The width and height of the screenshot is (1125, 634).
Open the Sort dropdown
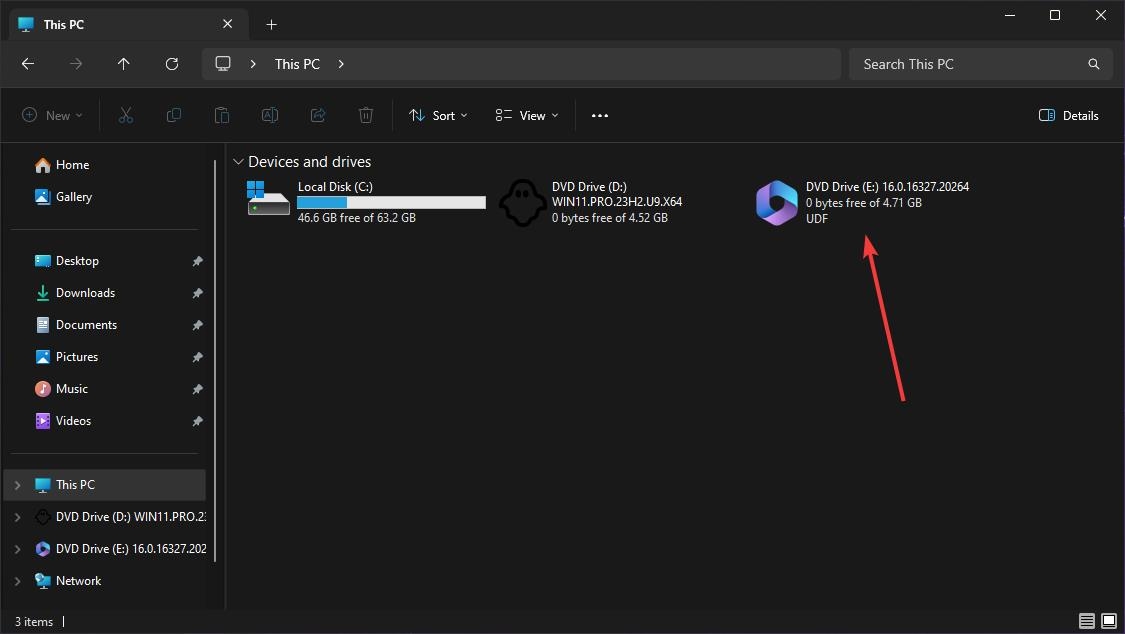437,115
